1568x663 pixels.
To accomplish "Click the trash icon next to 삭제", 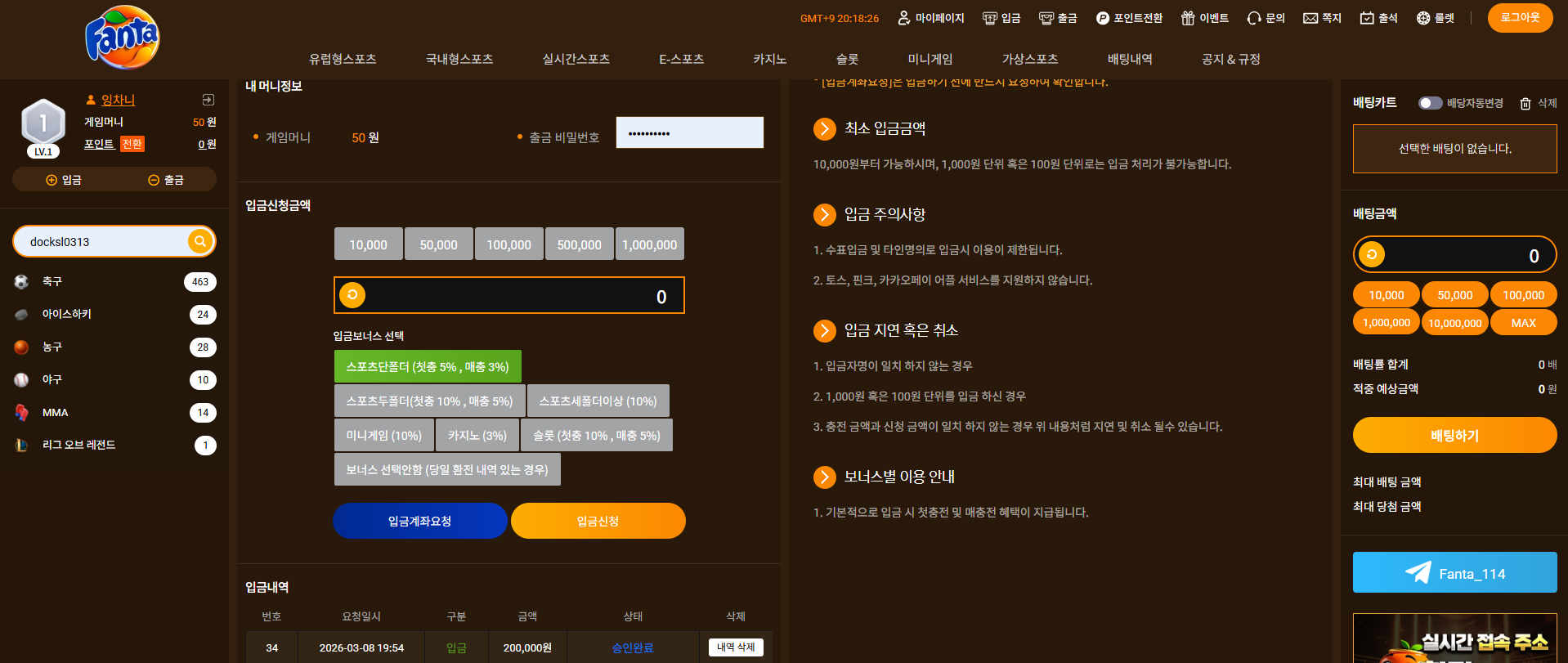I will [1525, 104].
